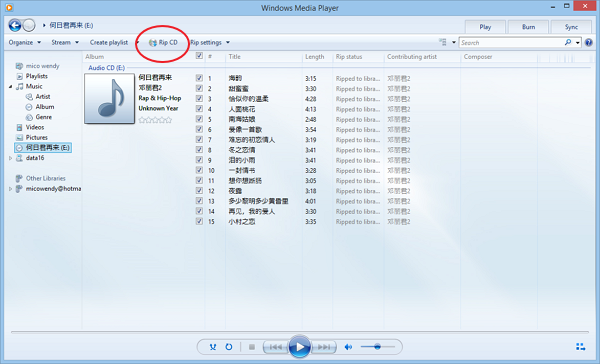Turn on shuffle in playback controls

pyautogui.click(x=213, y=347)
